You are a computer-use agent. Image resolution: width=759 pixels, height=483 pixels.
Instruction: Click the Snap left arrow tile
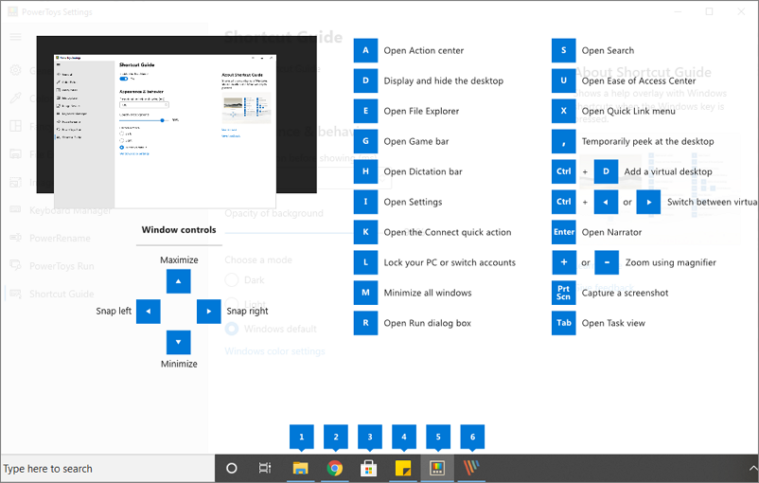[x=148, y=311]
